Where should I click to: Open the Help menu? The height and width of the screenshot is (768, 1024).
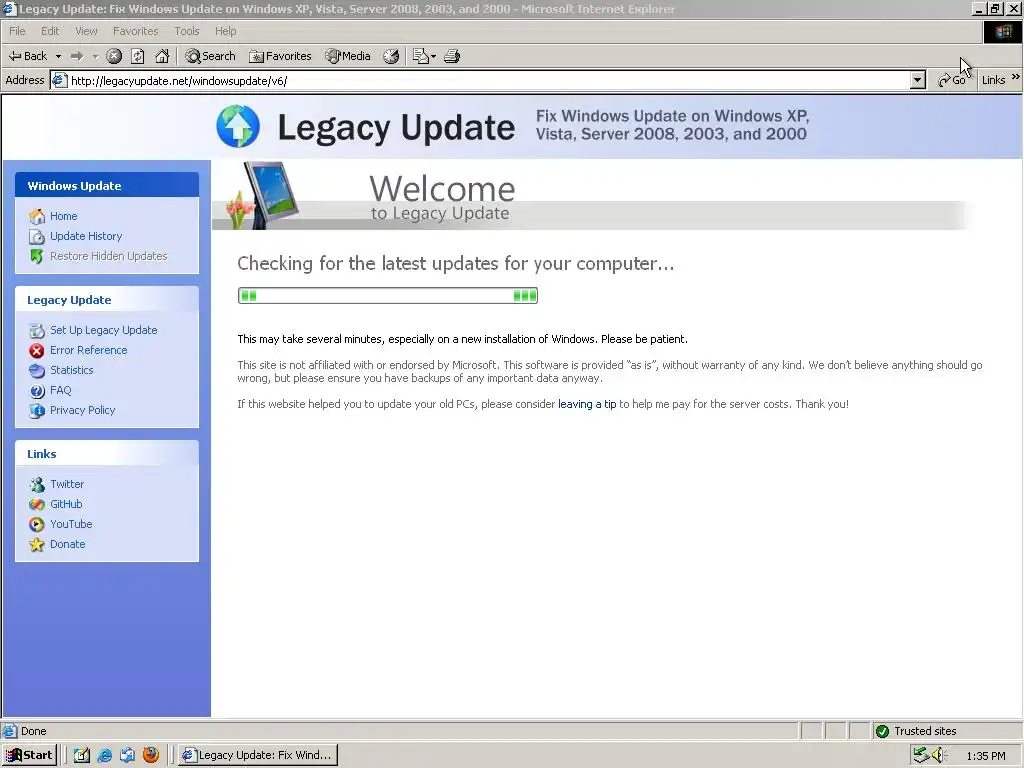[x=225, y=31]
